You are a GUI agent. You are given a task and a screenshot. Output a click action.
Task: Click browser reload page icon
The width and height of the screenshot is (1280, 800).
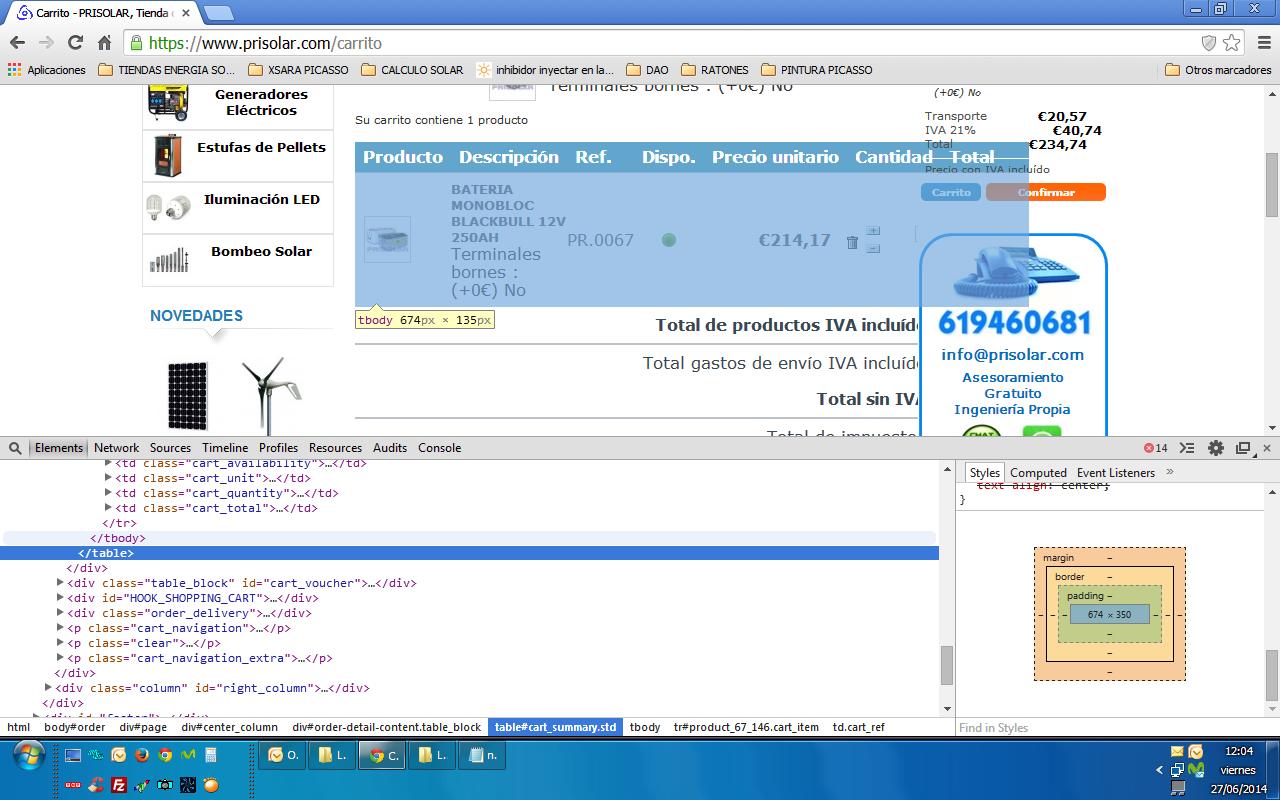point(75,43)
